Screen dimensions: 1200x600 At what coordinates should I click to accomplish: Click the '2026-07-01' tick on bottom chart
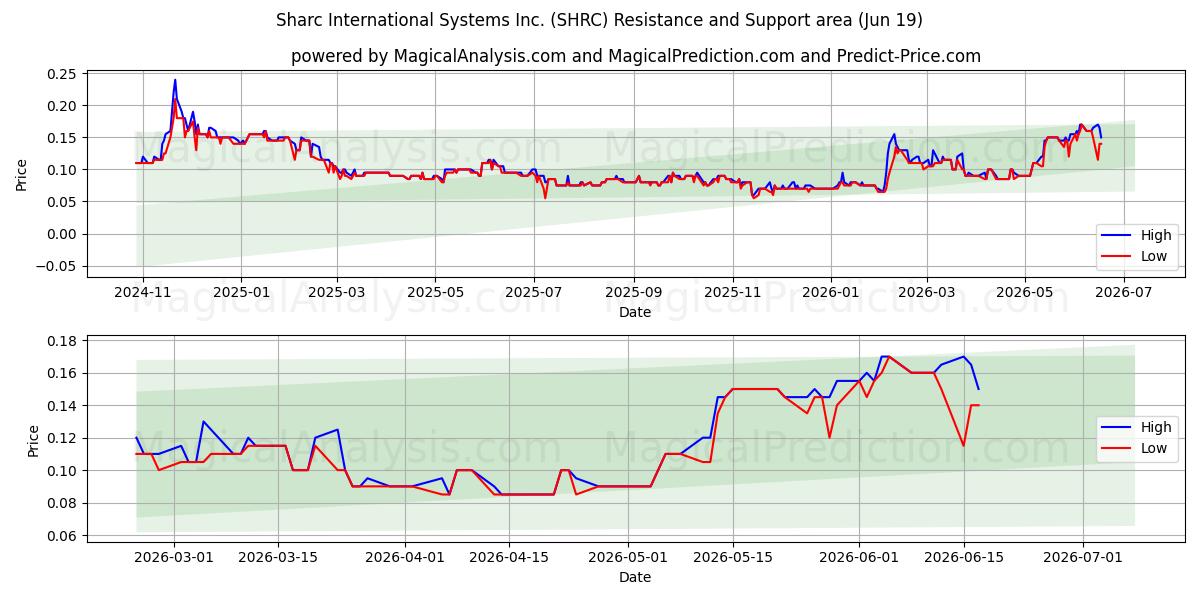1083,558
